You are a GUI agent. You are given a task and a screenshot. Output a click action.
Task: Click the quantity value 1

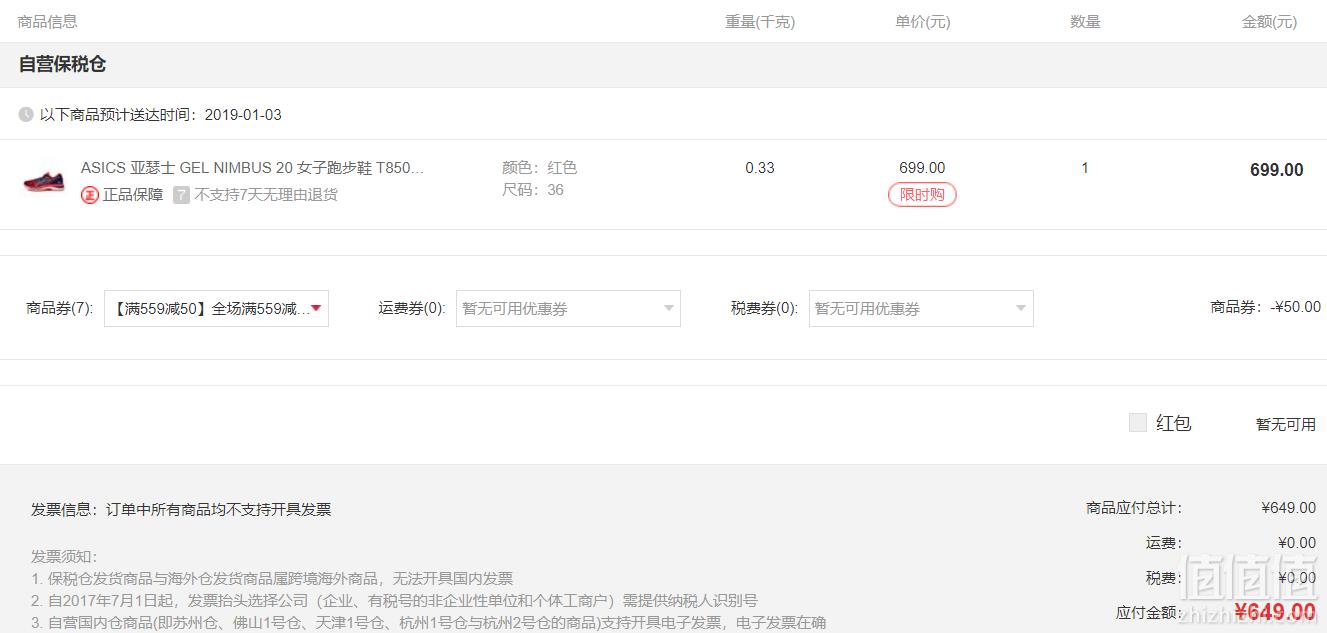point(1085,168)
